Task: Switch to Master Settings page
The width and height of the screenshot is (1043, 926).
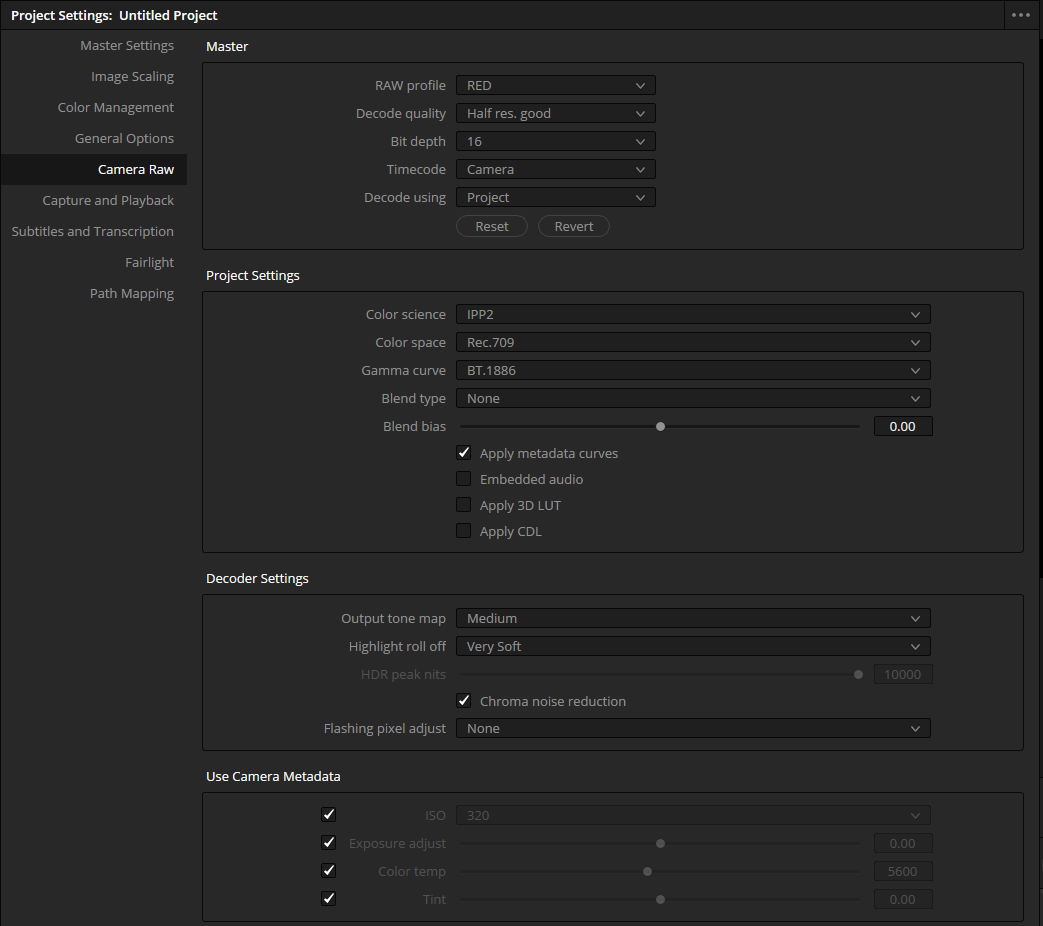Action: pos(127,45)
